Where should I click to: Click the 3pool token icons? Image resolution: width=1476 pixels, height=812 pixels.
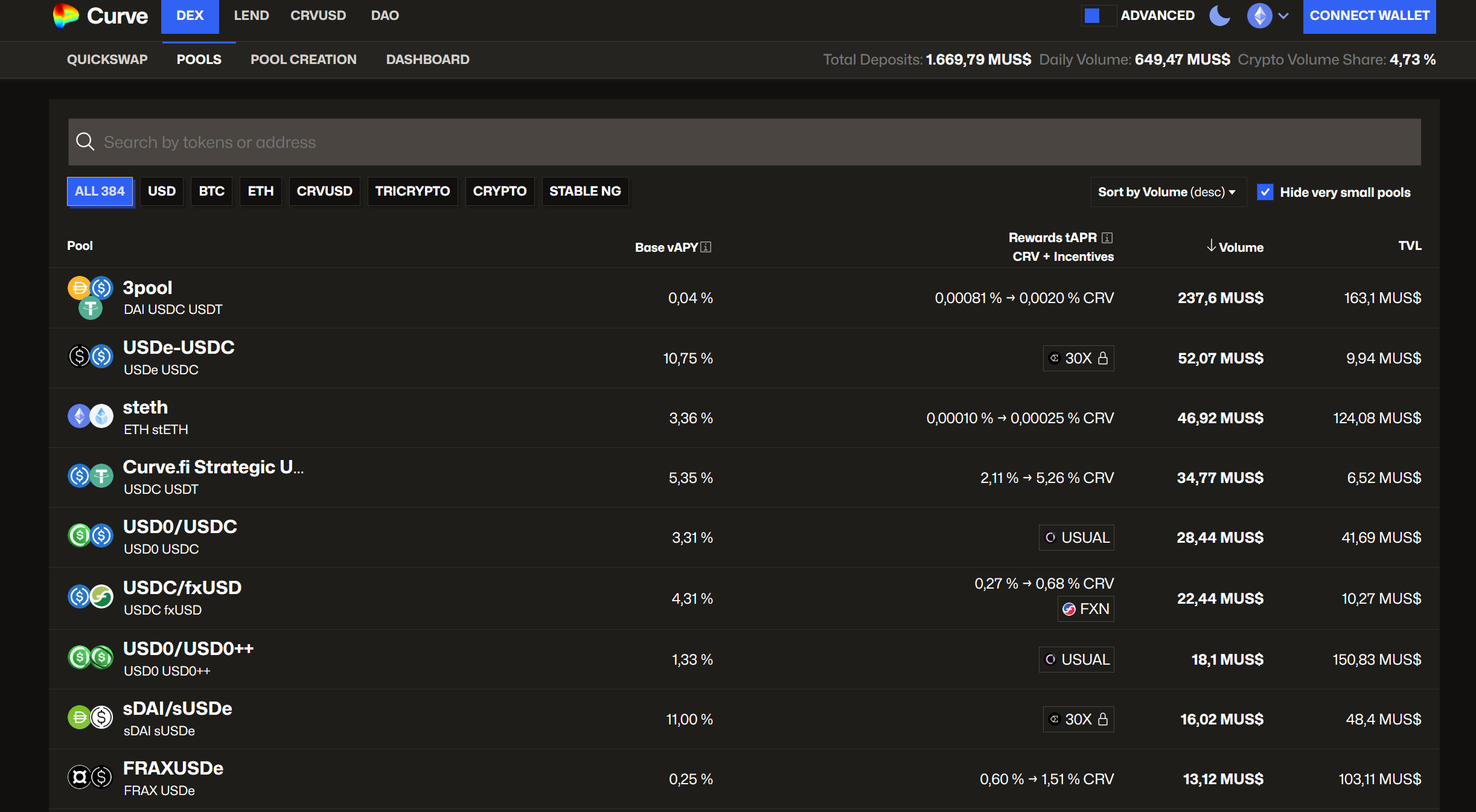pyautogui.click(x=90, y=298)
